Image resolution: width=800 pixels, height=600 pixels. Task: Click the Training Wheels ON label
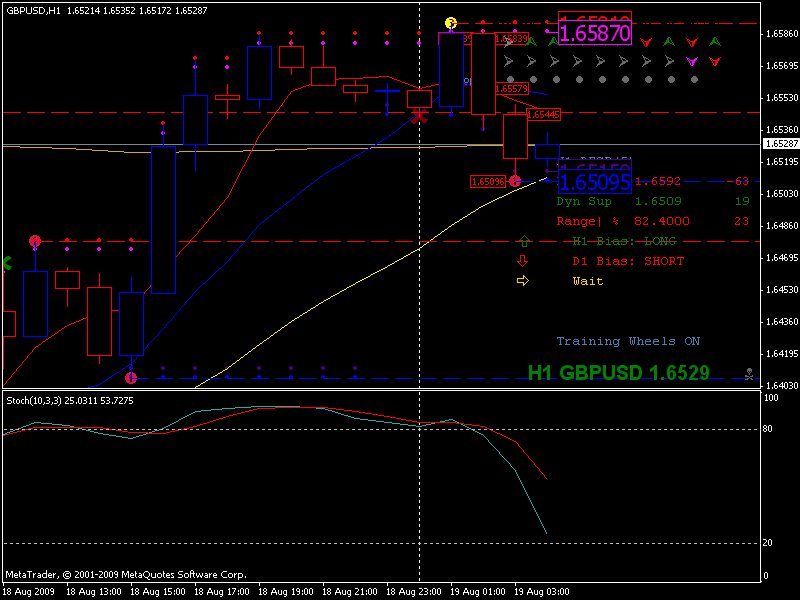pos(628,341)
